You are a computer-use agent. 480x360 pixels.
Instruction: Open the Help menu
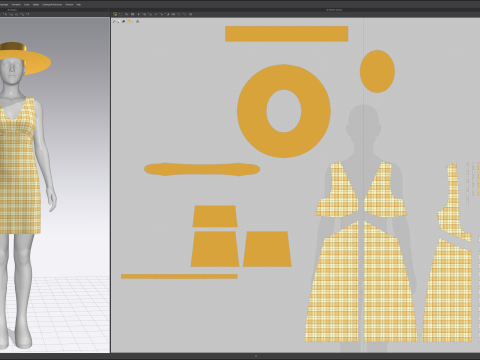tap(78, 5)
